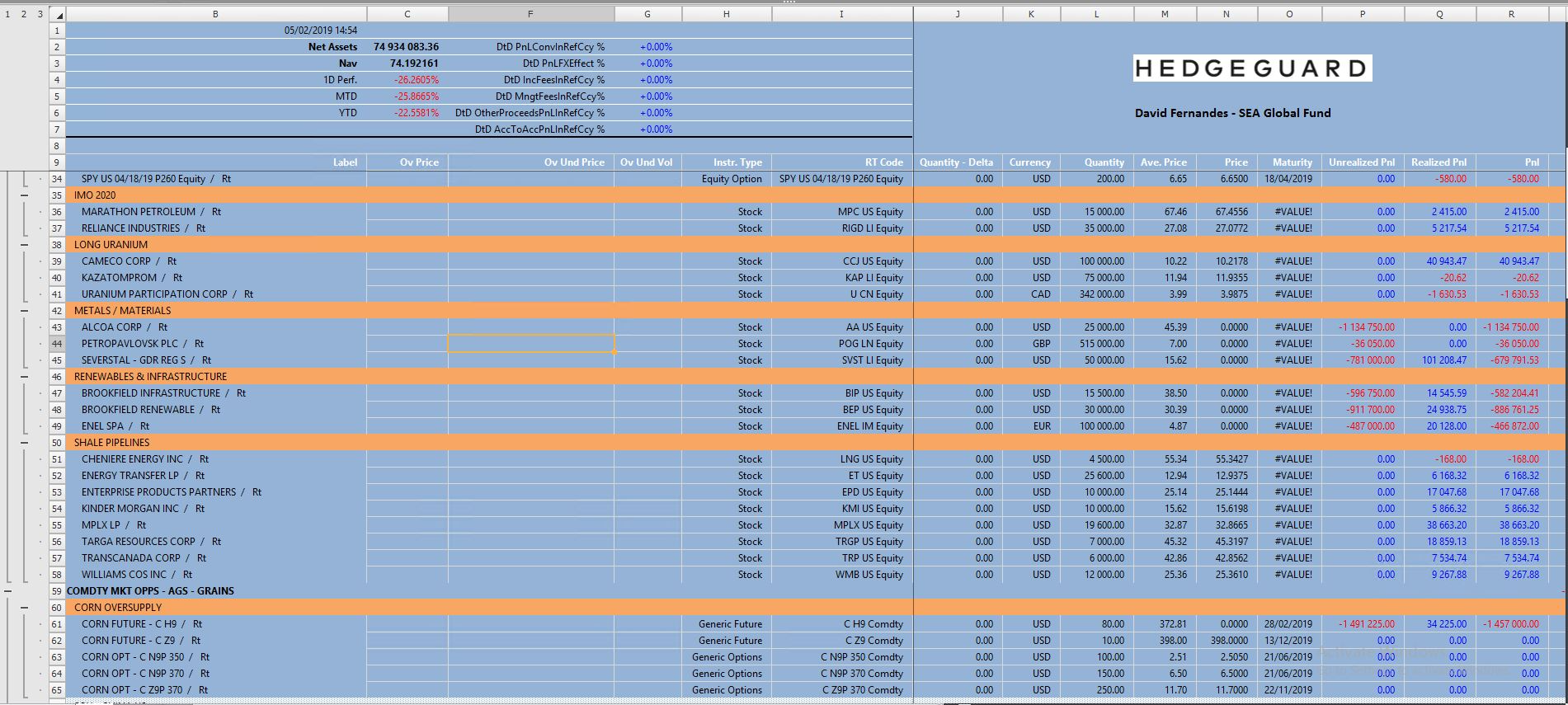This screenshot has width=1568, height=705.
Task: Select column F header
Action: coord(530,14)
